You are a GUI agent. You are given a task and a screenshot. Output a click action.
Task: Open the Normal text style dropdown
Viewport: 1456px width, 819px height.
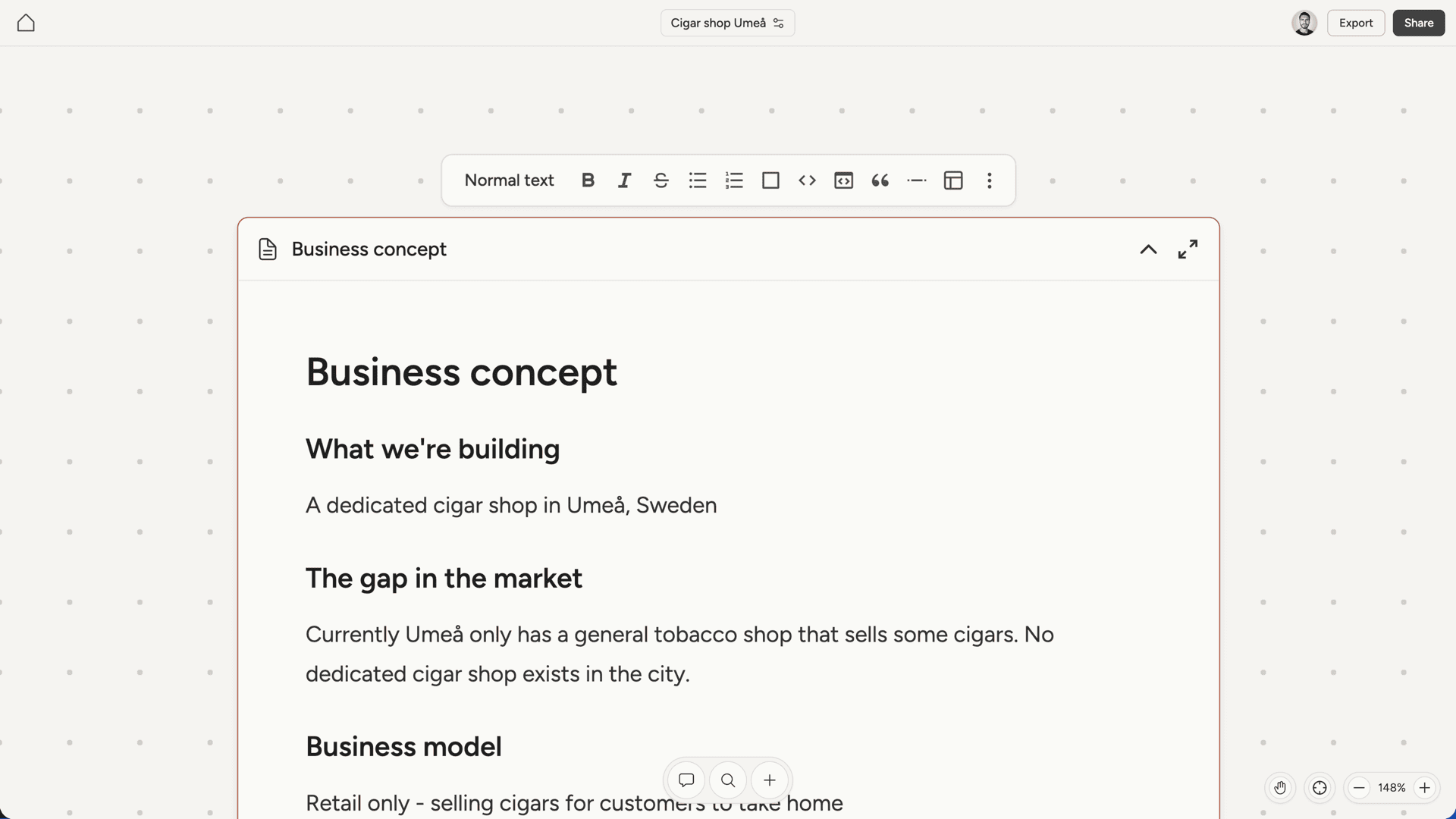pyautogui.click(x=509, y=180)
